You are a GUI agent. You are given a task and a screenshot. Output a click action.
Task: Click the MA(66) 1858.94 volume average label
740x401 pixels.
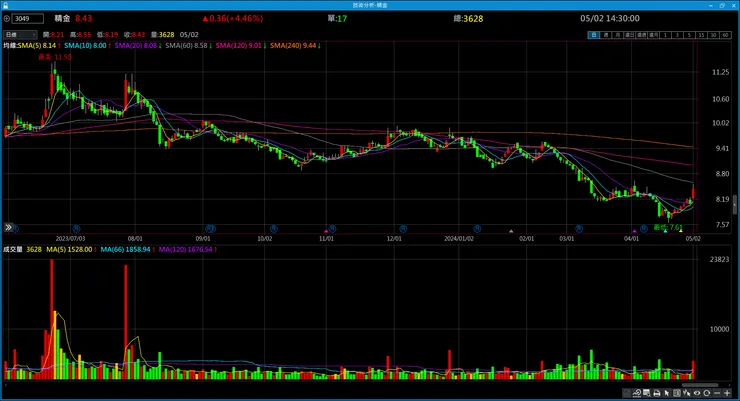tap(125, 249)
